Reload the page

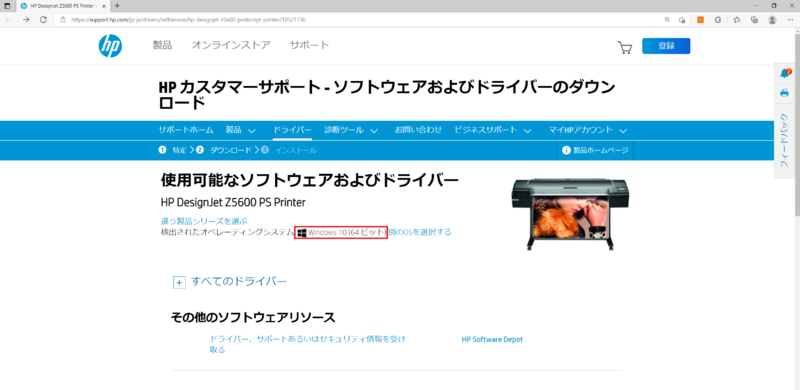pyautogui.click(x=43, y=19)
